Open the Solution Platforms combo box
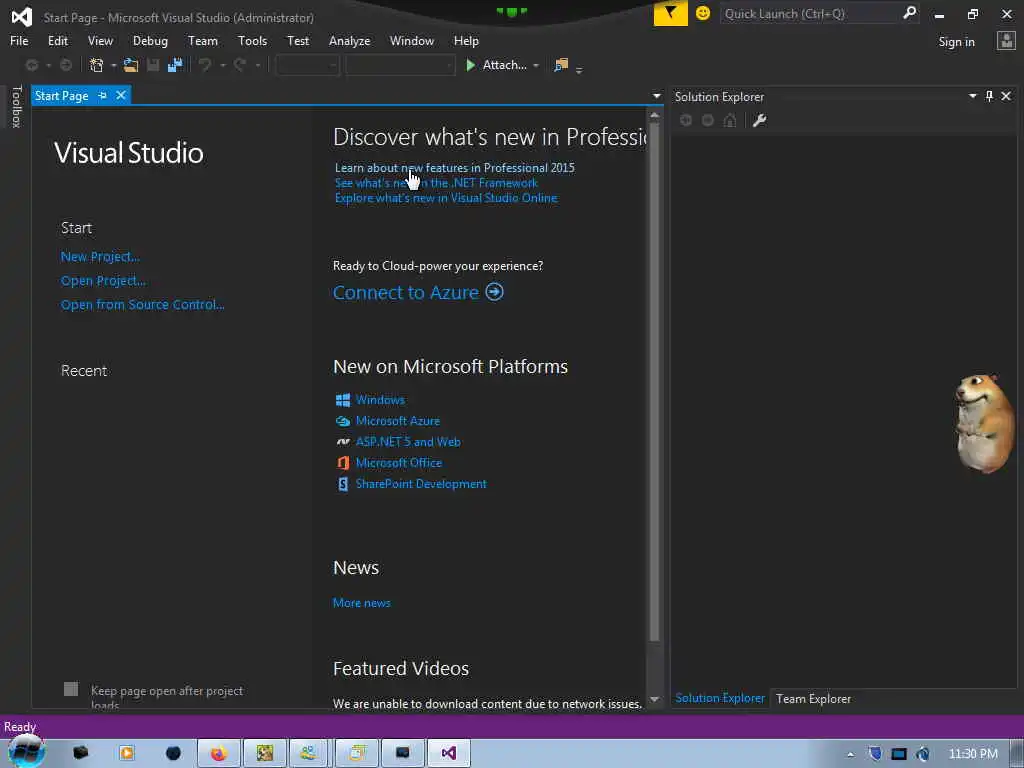The height and width of the screenshot is (768, 1024). click(400, 65)
